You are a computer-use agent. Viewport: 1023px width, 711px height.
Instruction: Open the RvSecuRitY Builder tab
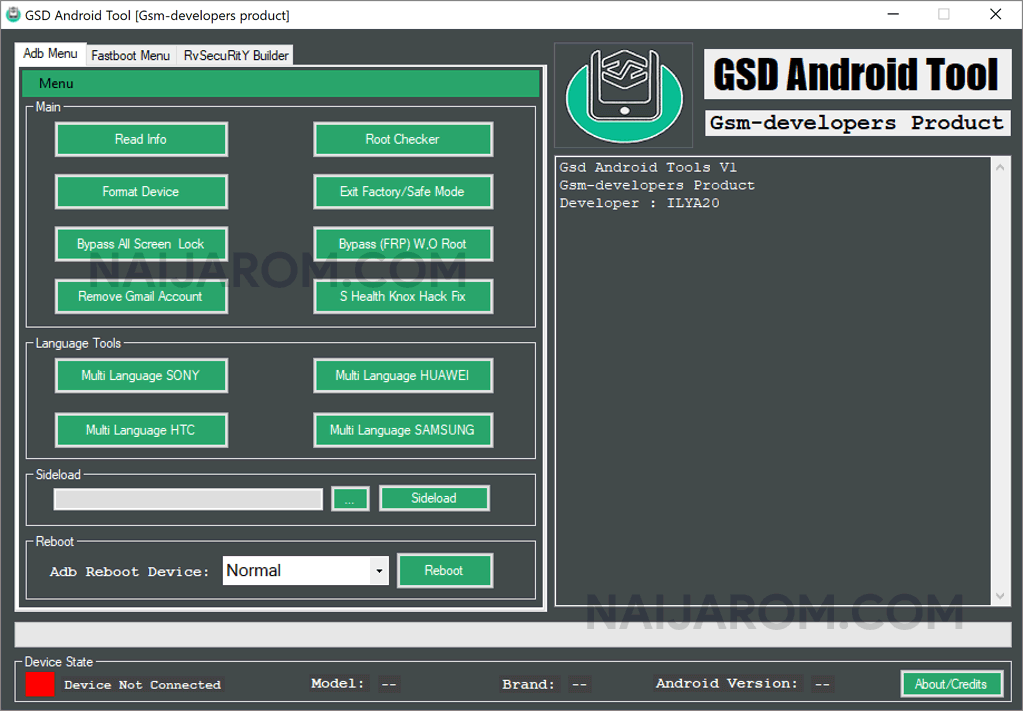click(x=236, y=55)
